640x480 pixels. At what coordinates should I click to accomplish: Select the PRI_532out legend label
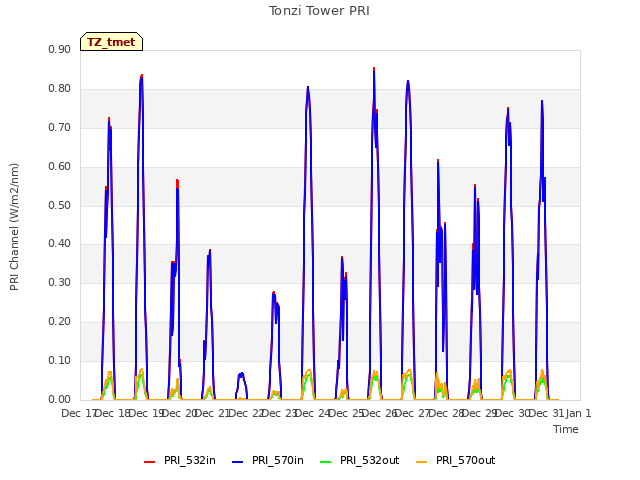click(369, 460)
